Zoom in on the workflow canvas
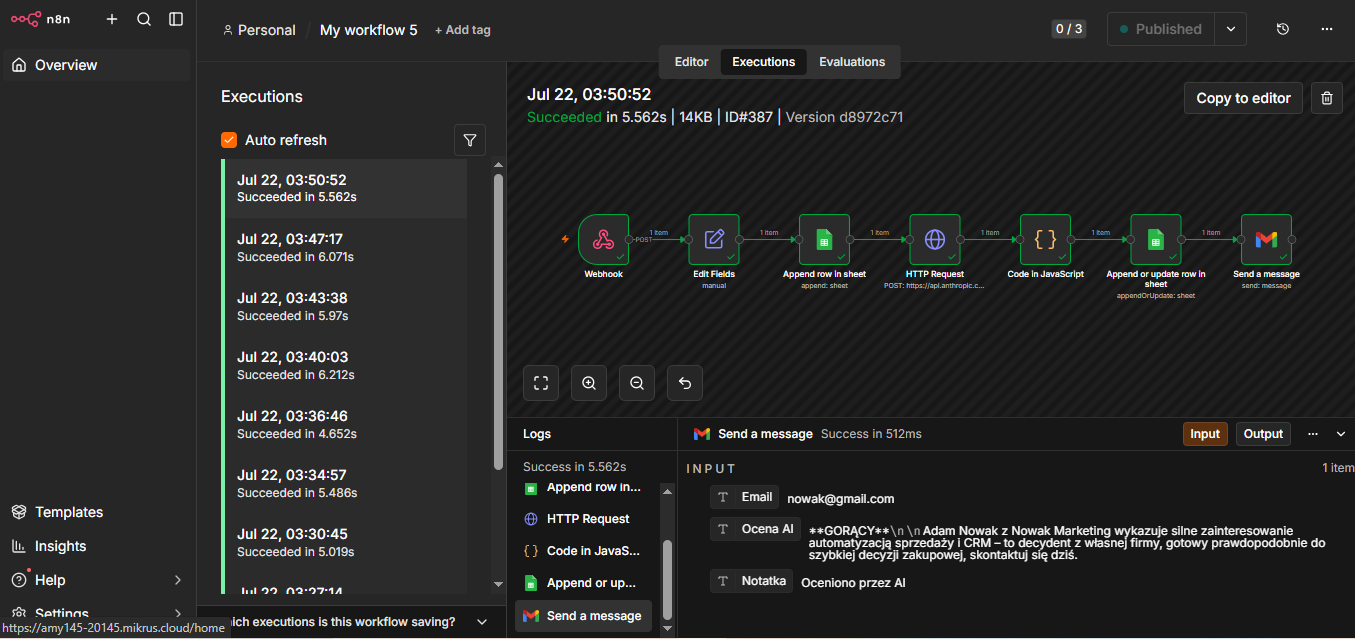This screenshot has height=639, width=1355. pos(589,383)
